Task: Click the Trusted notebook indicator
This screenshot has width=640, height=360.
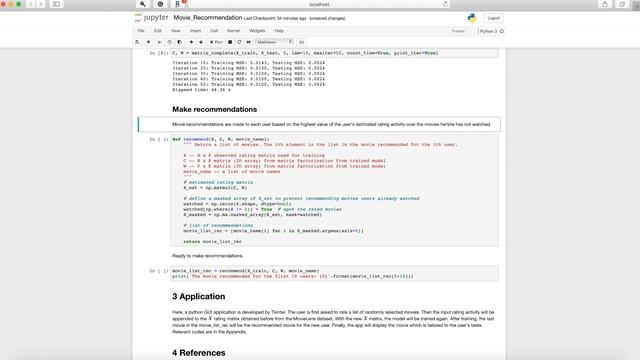Action: coord(458,31)
